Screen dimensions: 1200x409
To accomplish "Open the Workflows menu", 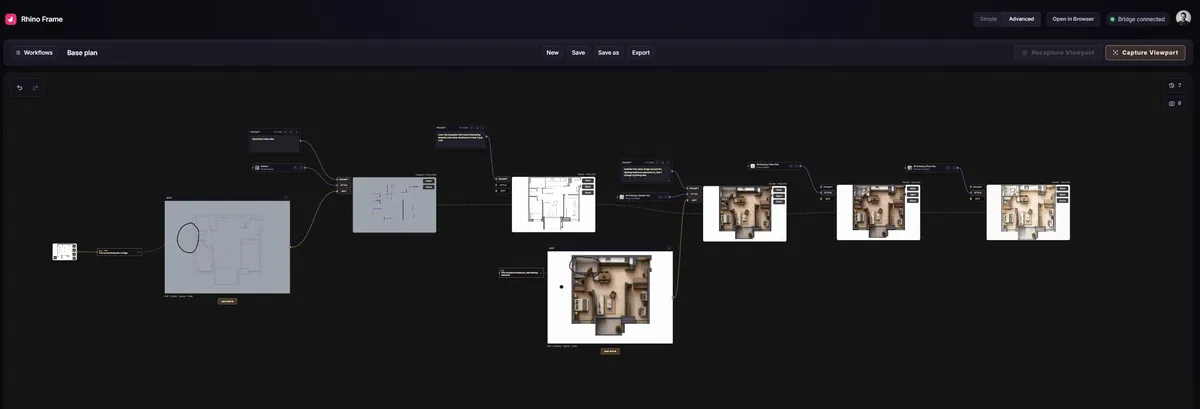I will tap(34, 52).
